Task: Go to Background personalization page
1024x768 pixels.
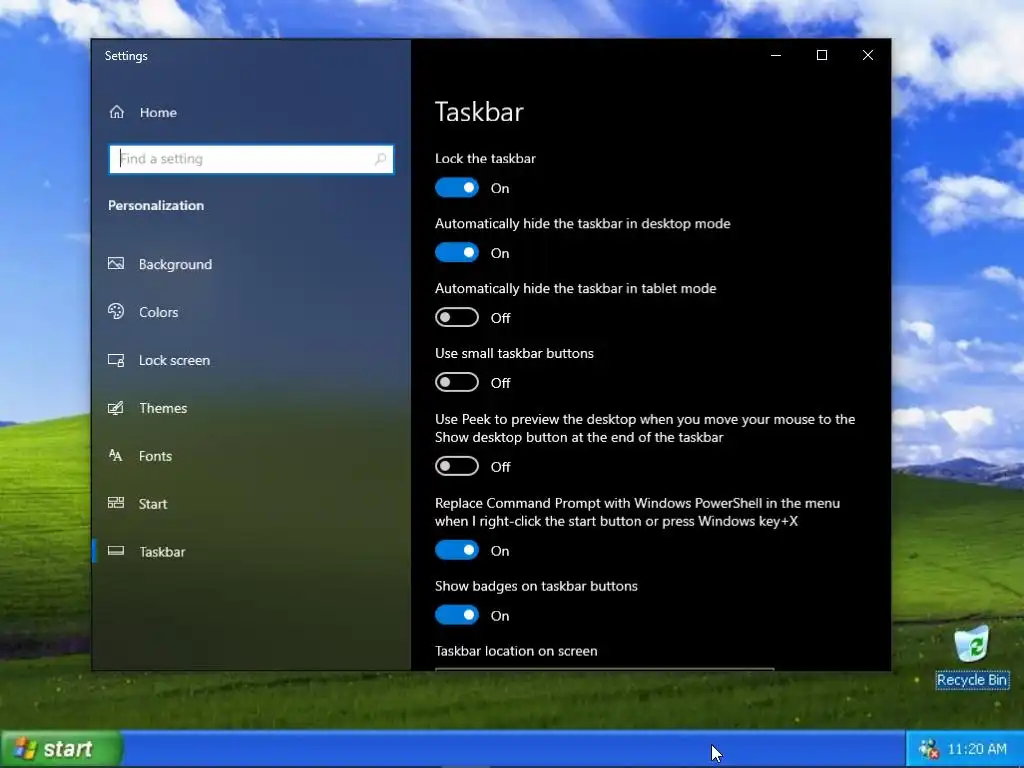Action: [x=175, y=264]
